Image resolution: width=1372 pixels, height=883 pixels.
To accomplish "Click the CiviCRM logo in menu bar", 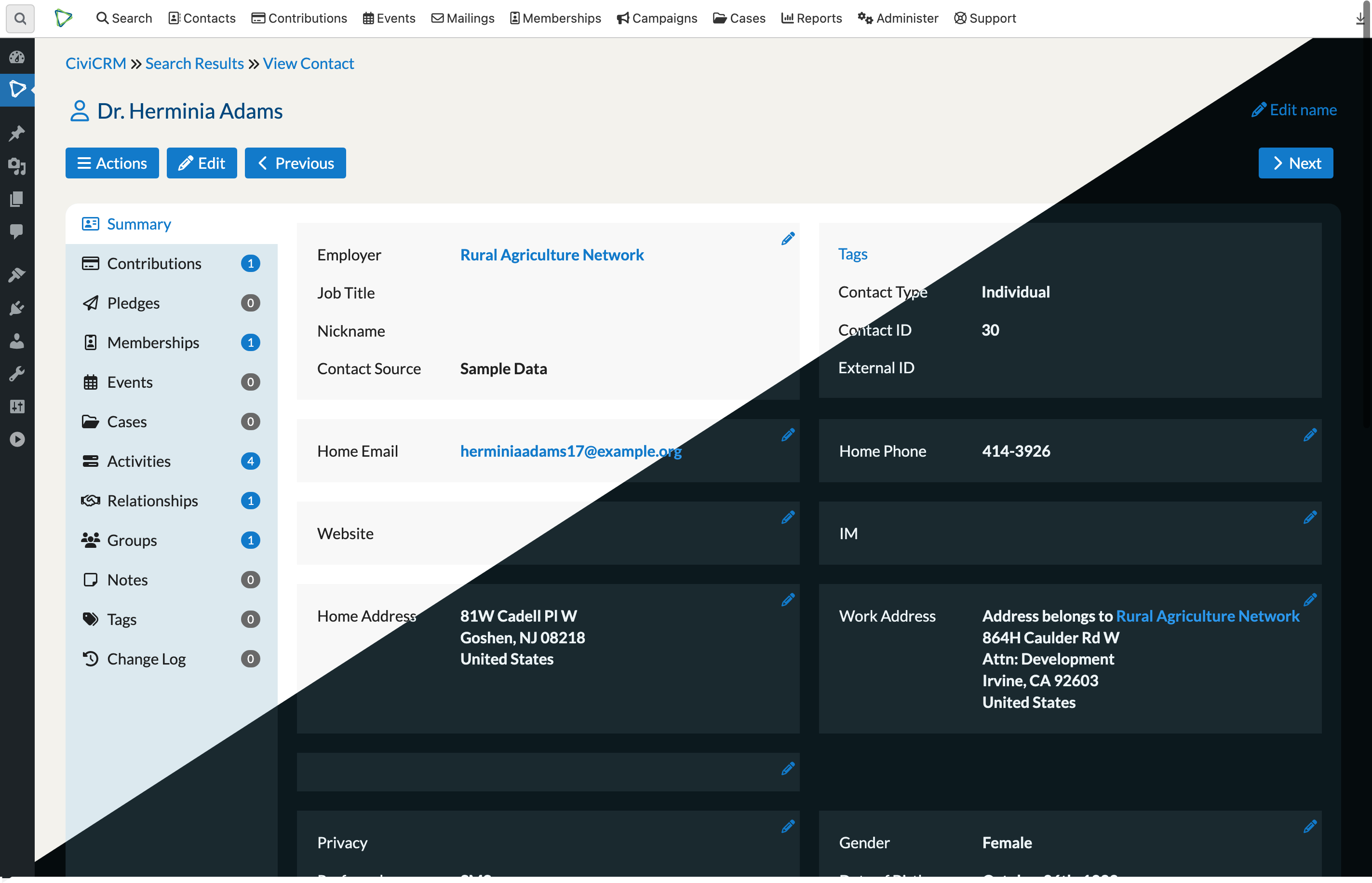I will click(63, 18).
